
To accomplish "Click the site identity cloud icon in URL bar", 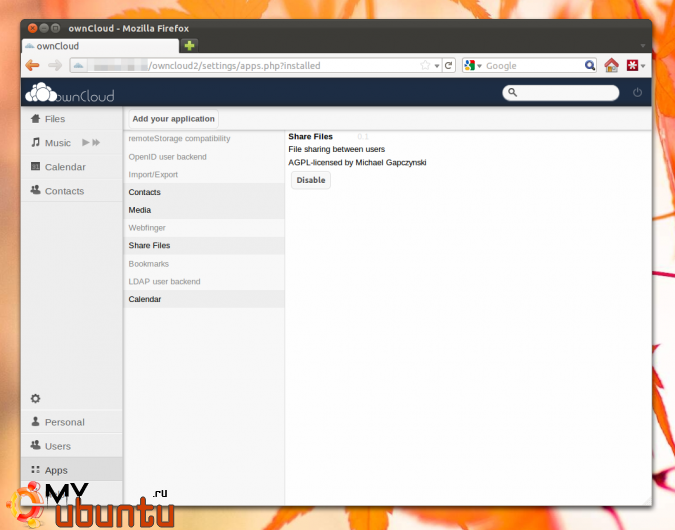I will [78, 65].
